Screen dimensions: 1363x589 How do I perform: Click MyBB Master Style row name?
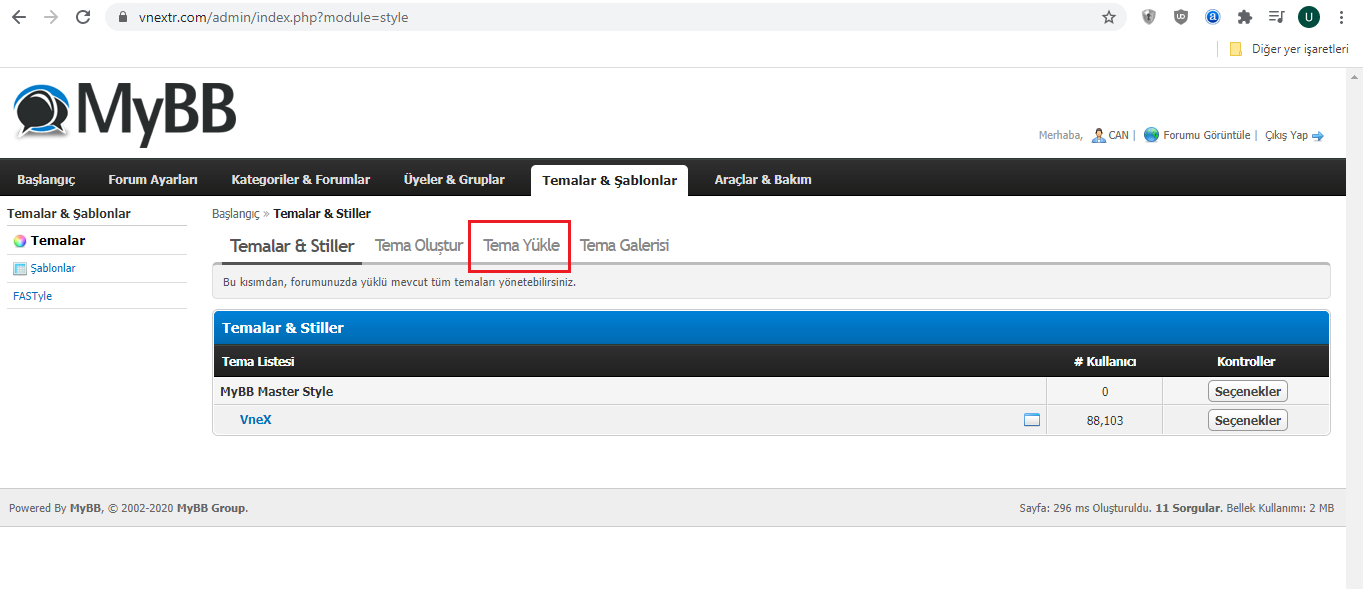pos(277,392)
